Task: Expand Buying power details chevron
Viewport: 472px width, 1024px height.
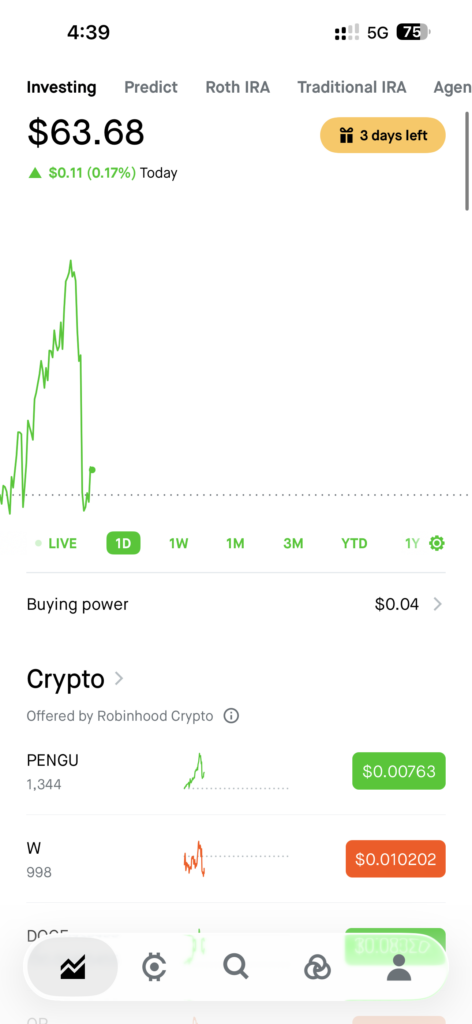Action: click(438, 605)
